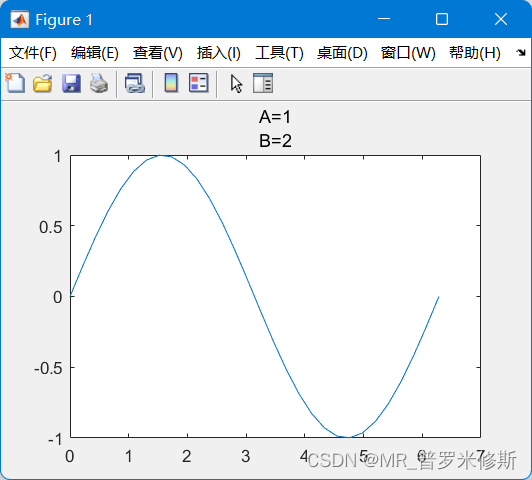532x480 pixels.
Task: Save figure using the floppy disk icon
Action: point(71,83)
